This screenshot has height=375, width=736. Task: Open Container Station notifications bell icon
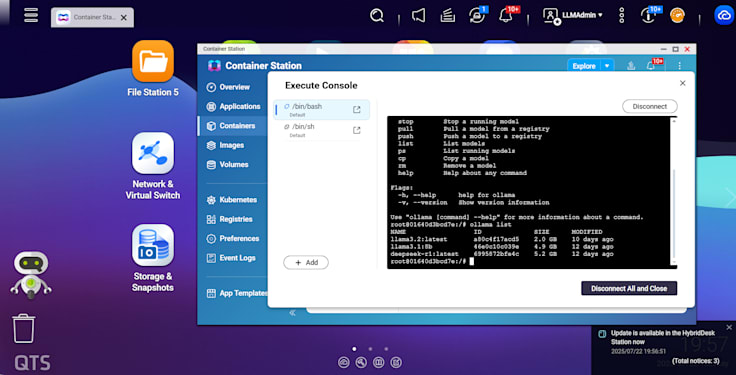[651, 65]
